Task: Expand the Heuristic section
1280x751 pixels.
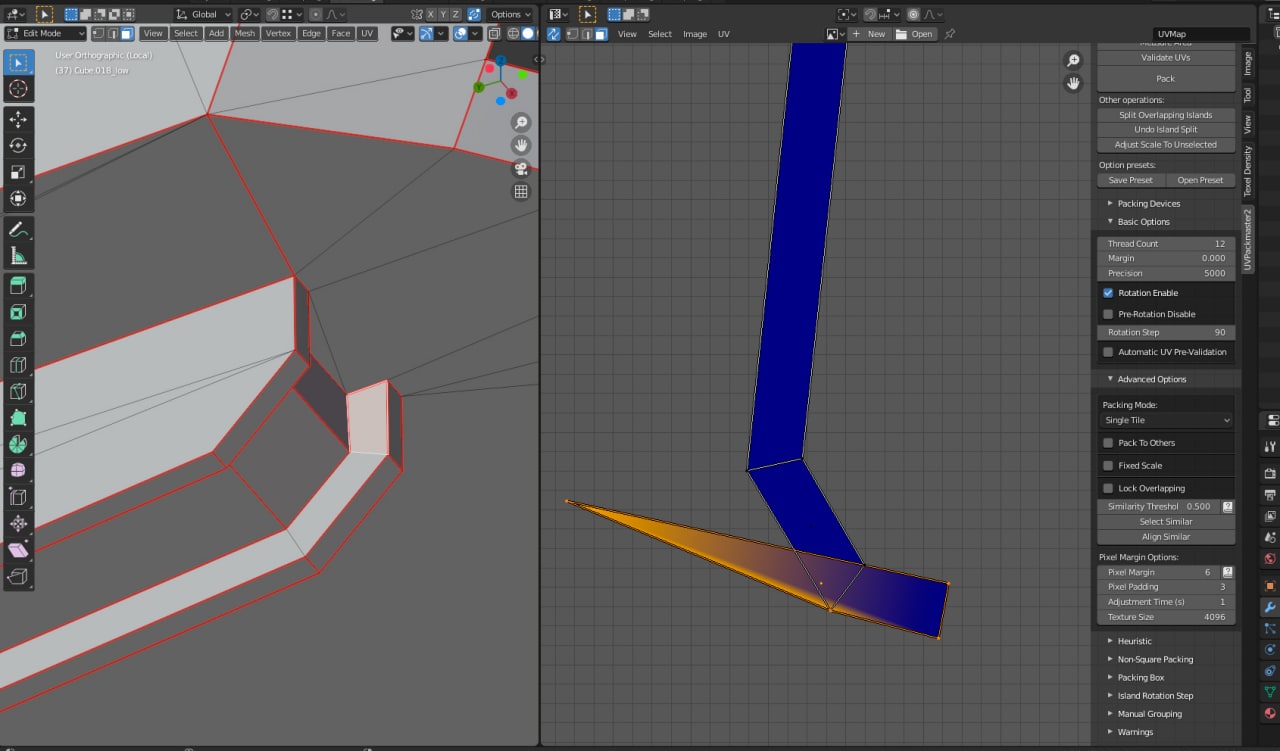Action: tap(1134, 641)
